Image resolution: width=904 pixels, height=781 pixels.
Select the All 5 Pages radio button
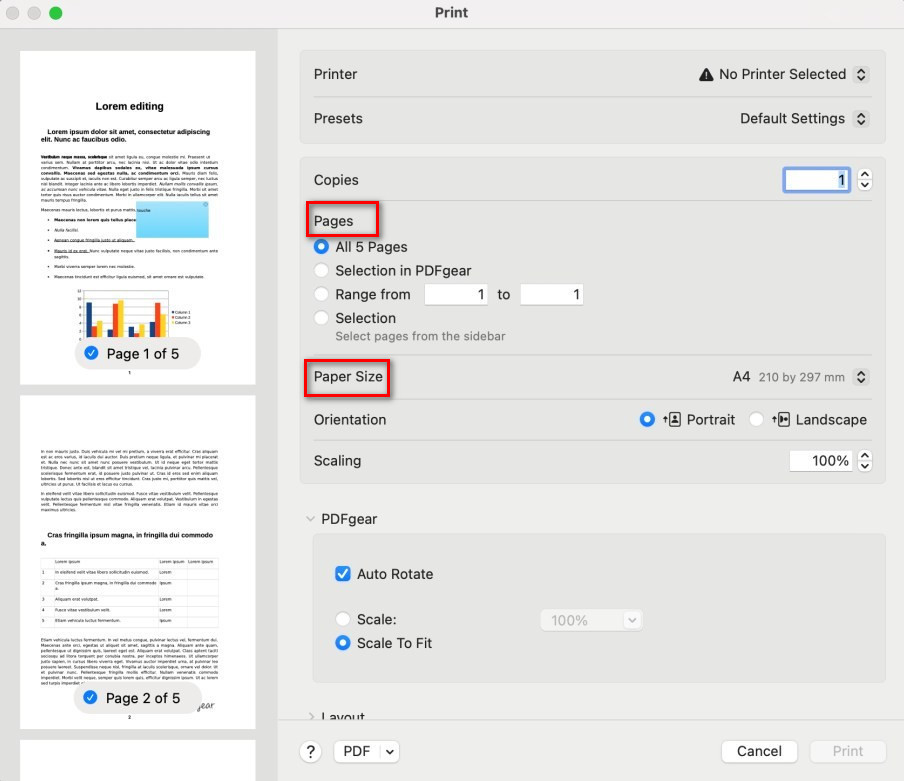(x=321, y=247)
